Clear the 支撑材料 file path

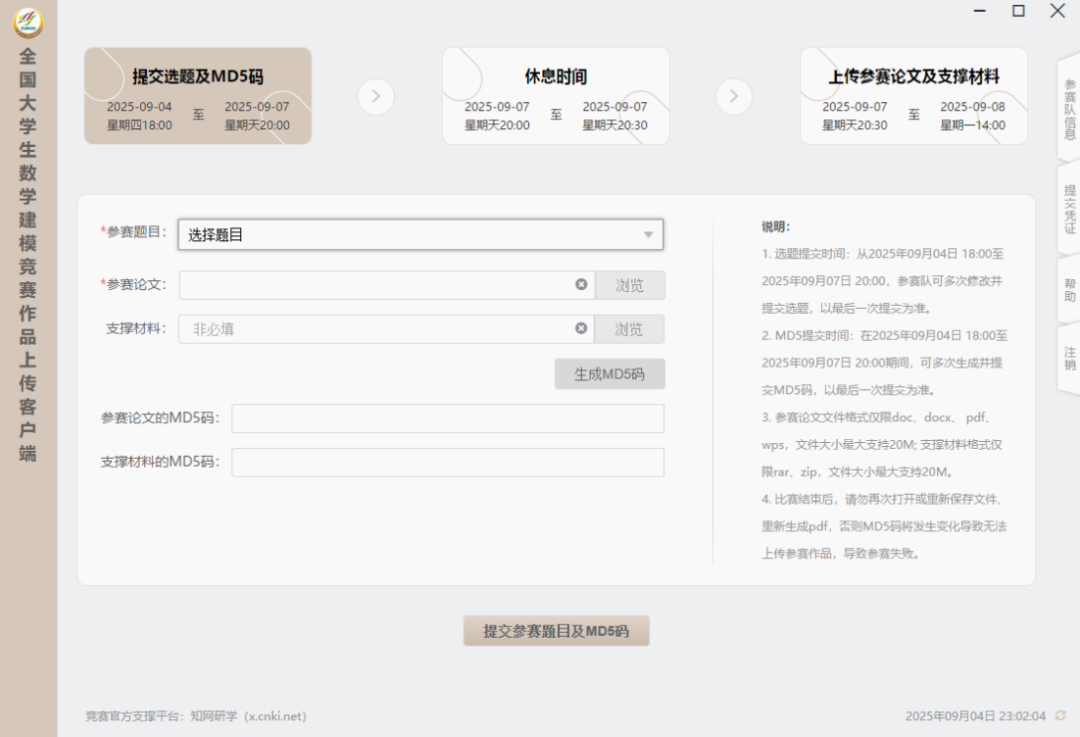click(x=581, y=329)
